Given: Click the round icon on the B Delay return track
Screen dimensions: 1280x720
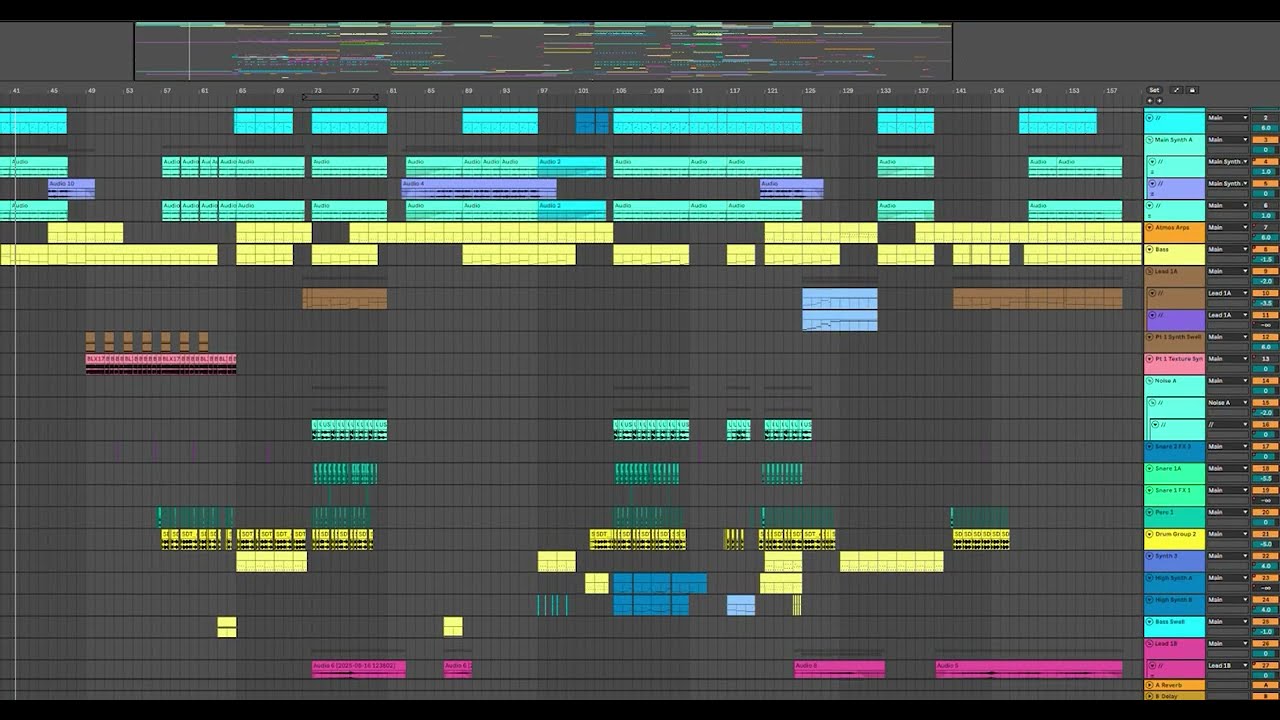Looking at the screenshot, I should [x=1150, y=696].
